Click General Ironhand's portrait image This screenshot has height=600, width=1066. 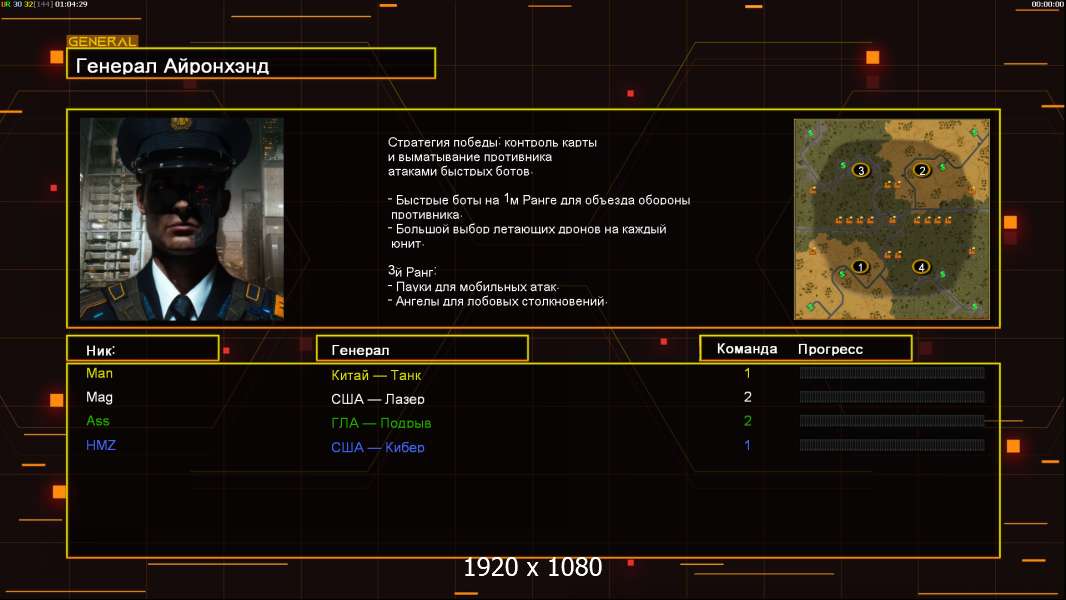(182, 219)
